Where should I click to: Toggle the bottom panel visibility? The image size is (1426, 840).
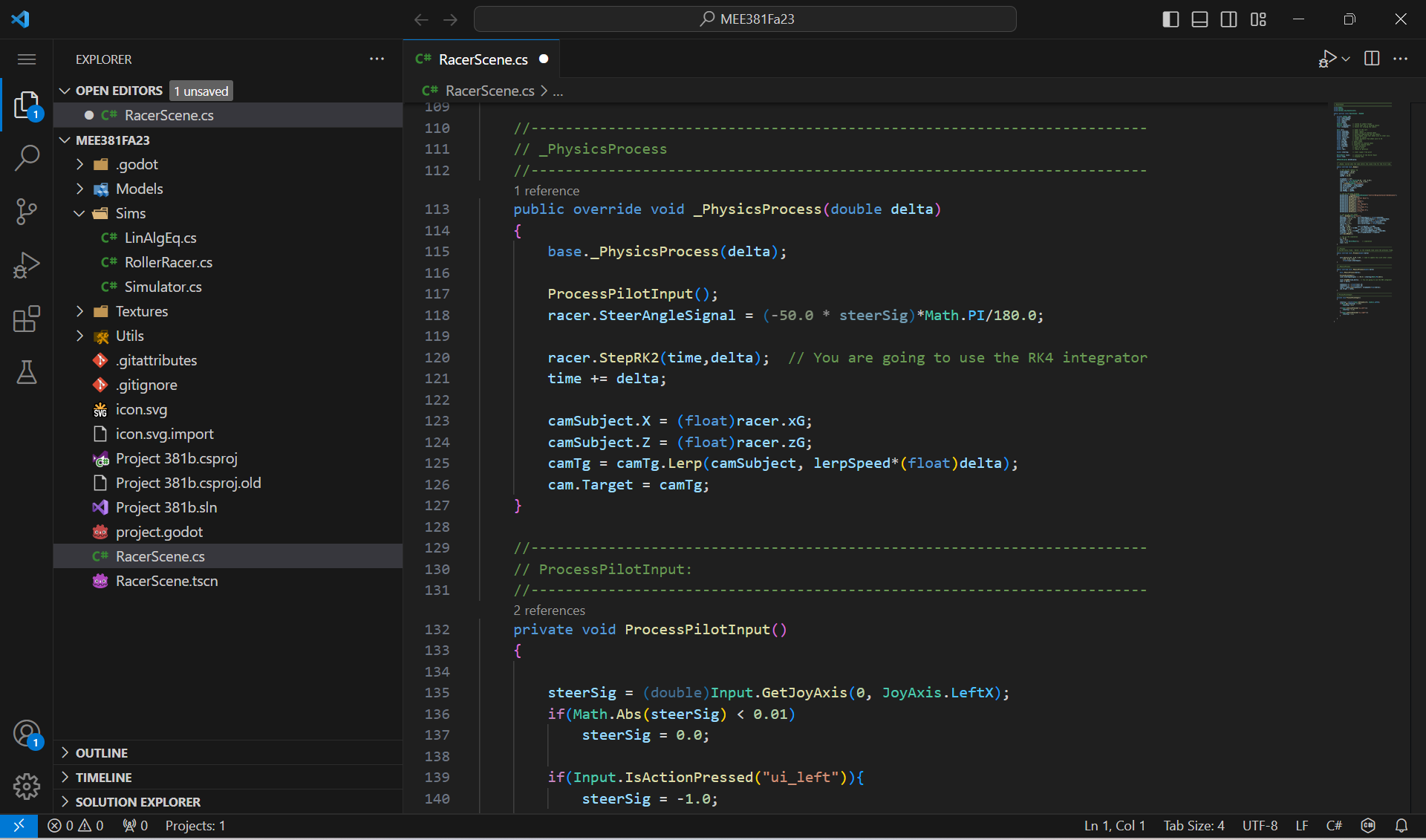(1199, 19)
